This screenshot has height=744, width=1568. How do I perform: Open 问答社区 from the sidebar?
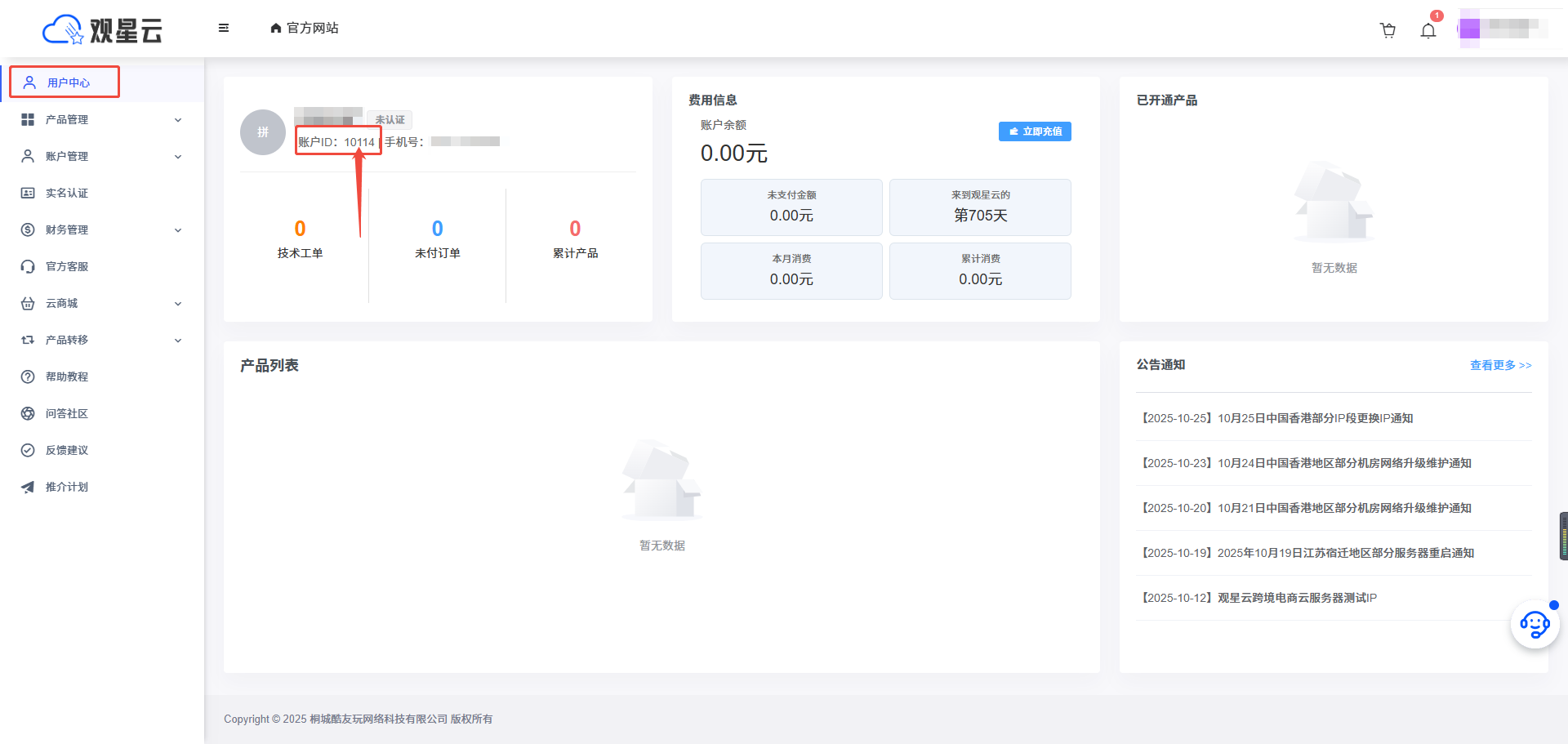pyautogui.click(x=67, y=413)
